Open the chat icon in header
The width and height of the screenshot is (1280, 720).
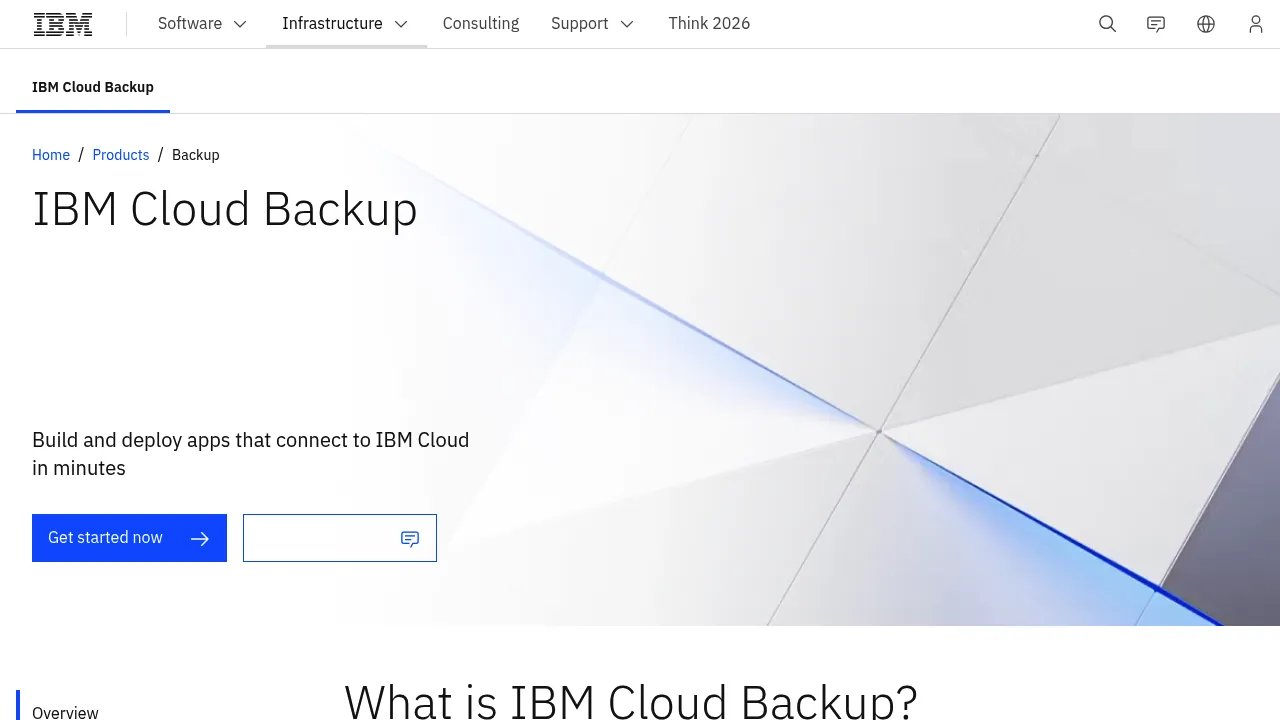pos(1156,24)
